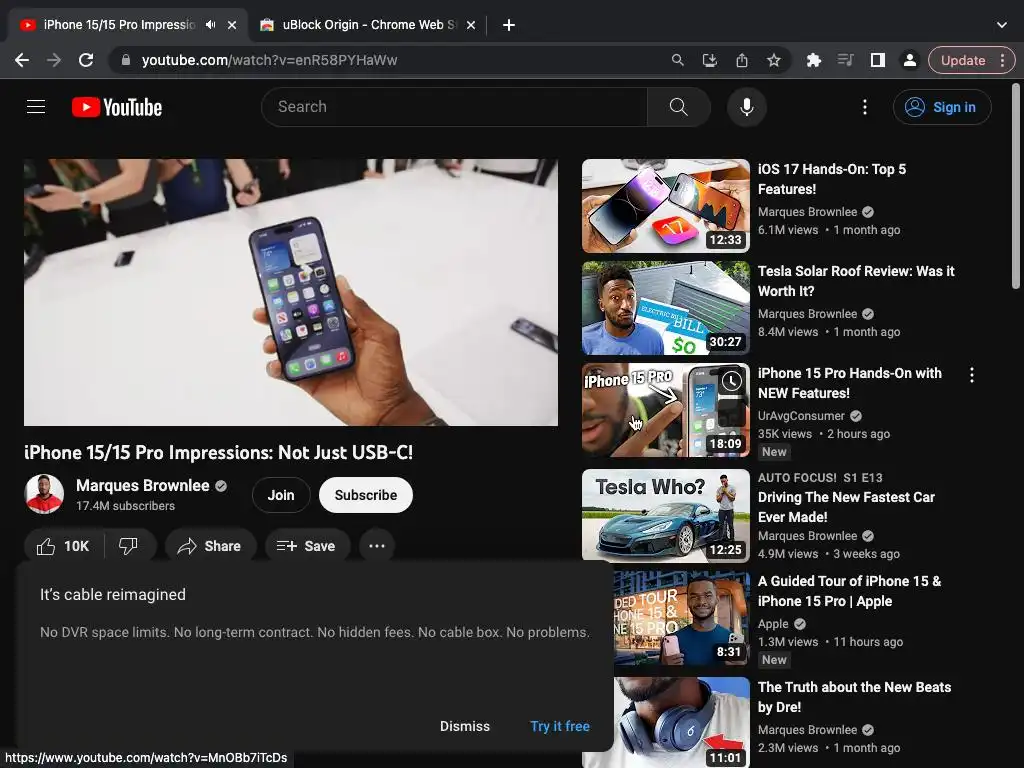Click the page vertical scrollbar
1024x768 pixels.
tap(1016, 186)
